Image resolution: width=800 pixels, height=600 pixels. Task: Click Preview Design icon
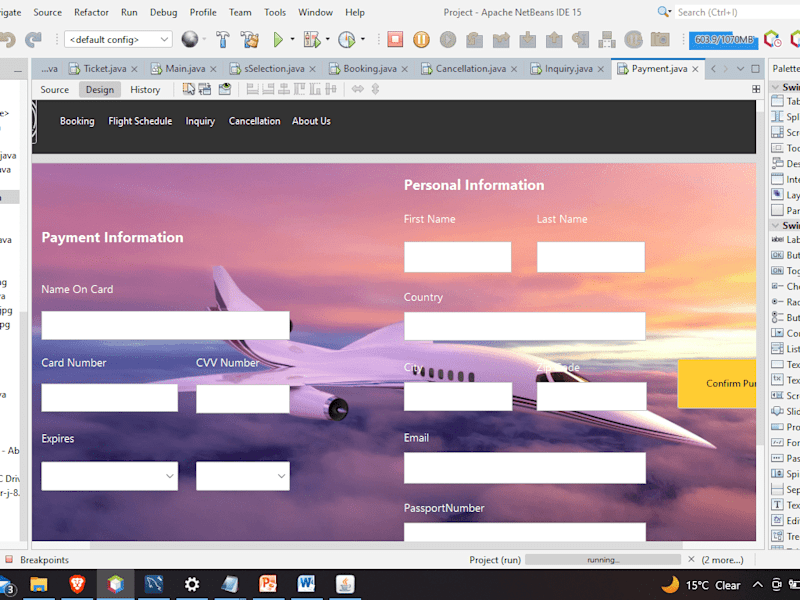tap(224, 89)
